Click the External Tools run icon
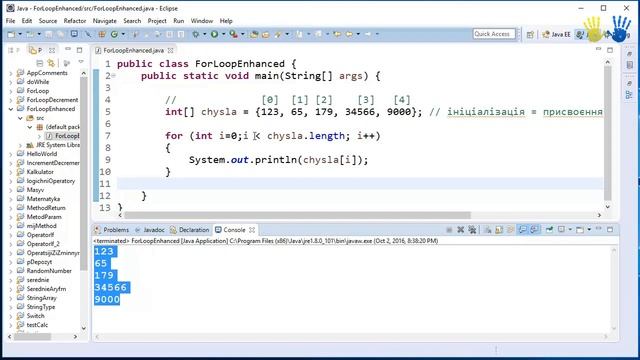 pos(233,34)
